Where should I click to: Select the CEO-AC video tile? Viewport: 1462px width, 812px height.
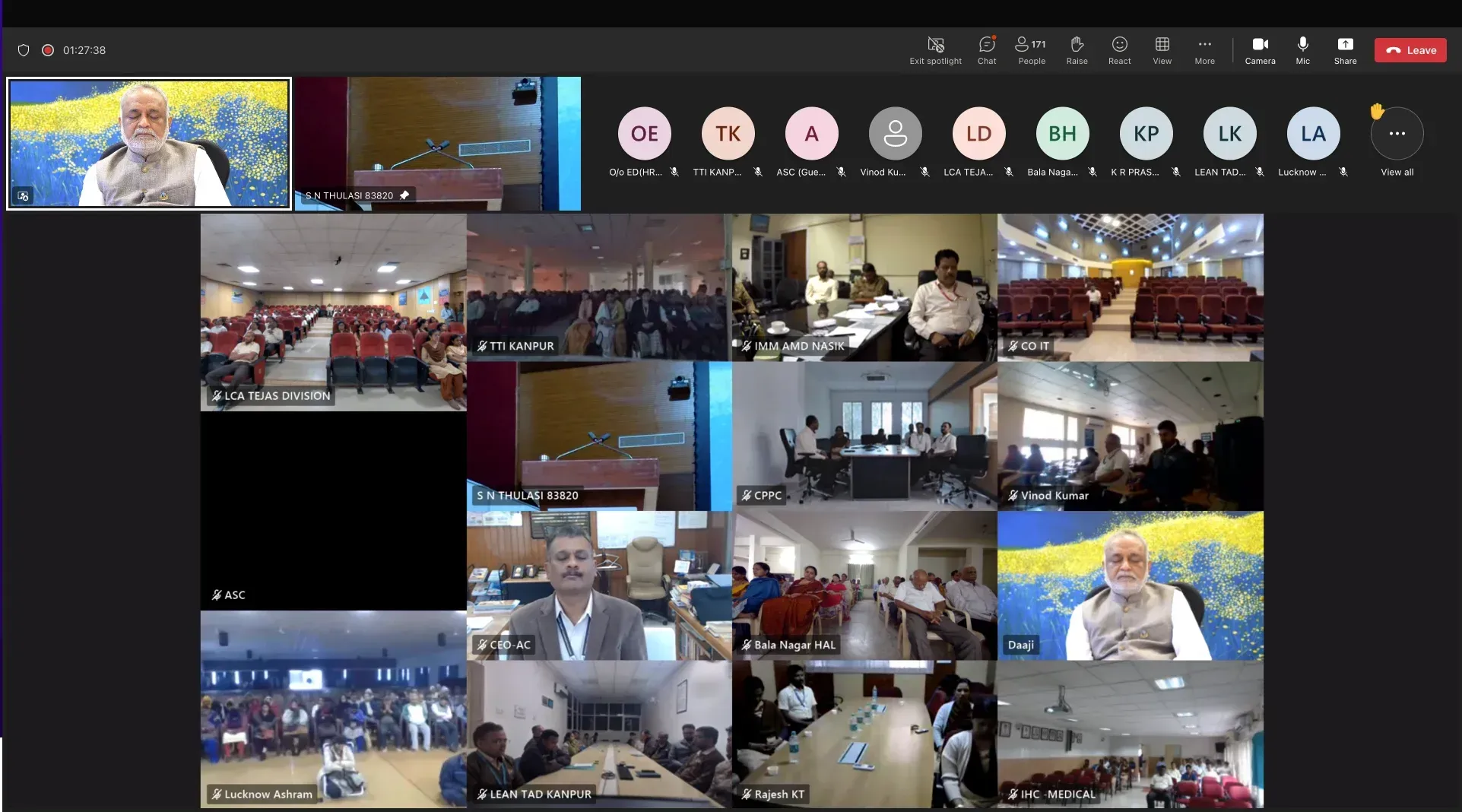click(x=599, y=585)
